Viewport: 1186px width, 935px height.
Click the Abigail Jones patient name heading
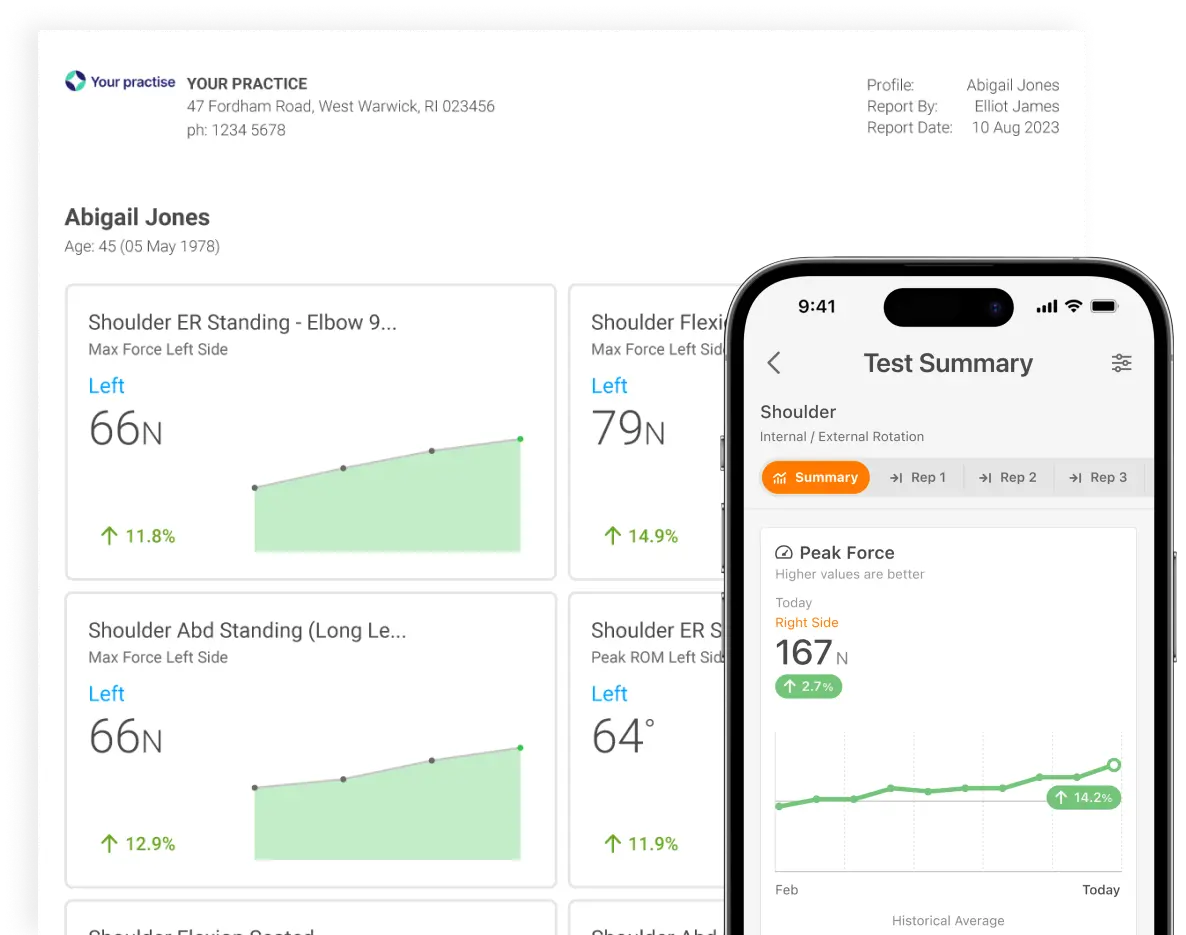click(x=137, y=217)
